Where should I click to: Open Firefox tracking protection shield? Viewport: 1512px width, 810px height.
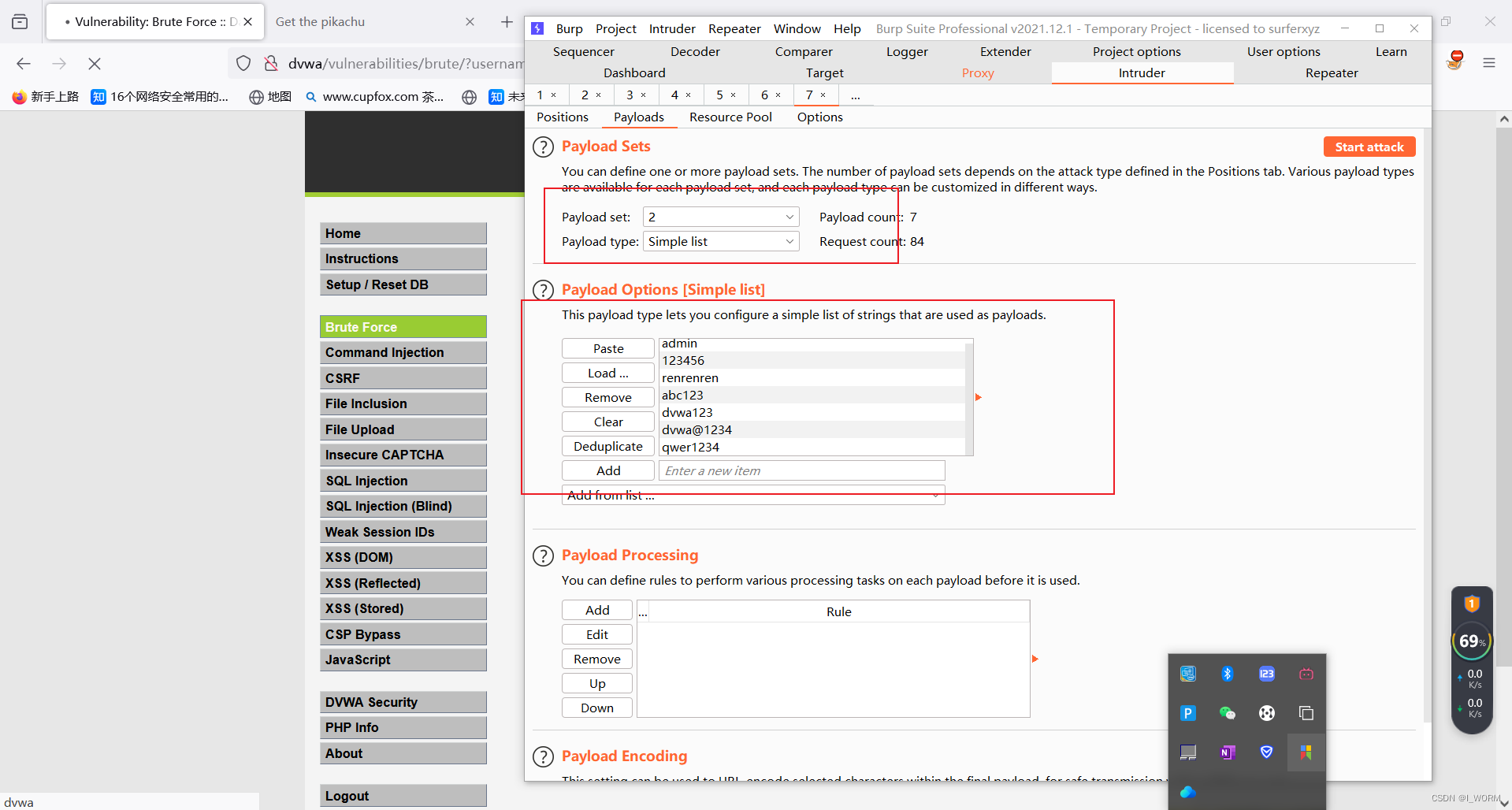pyautogui.click(x=243, y=64)
